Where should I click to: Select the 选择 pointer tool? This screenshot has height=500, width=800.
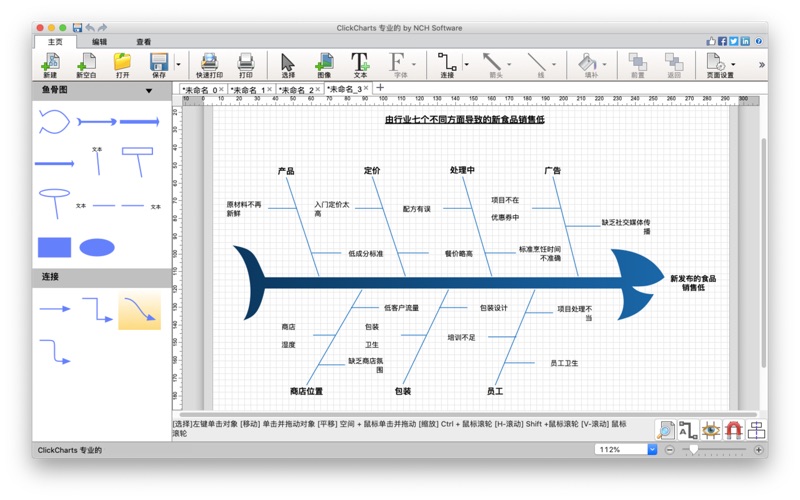288,65
